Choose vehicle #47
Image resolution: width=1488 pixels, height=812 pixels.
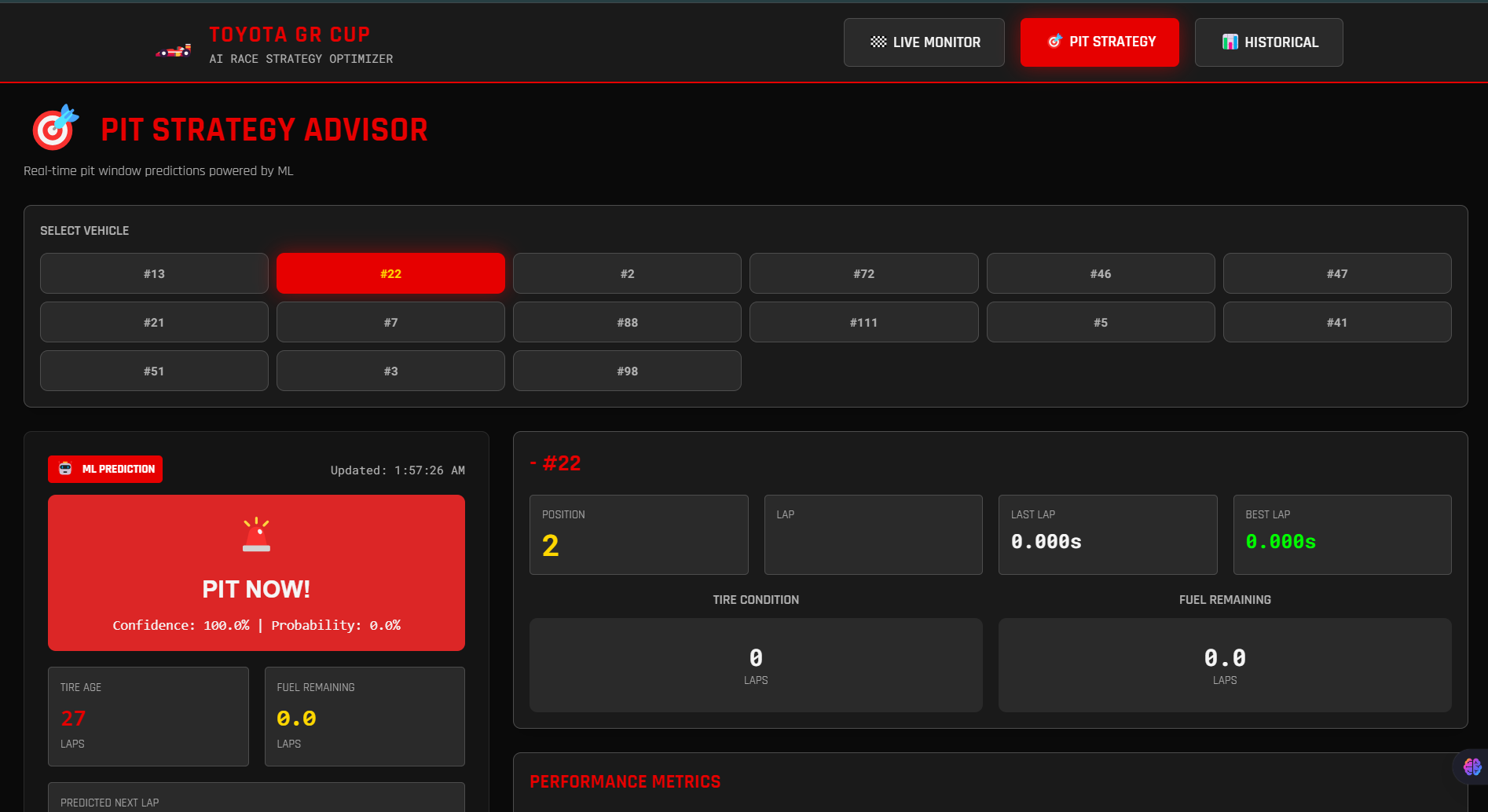pos(1337,273)
